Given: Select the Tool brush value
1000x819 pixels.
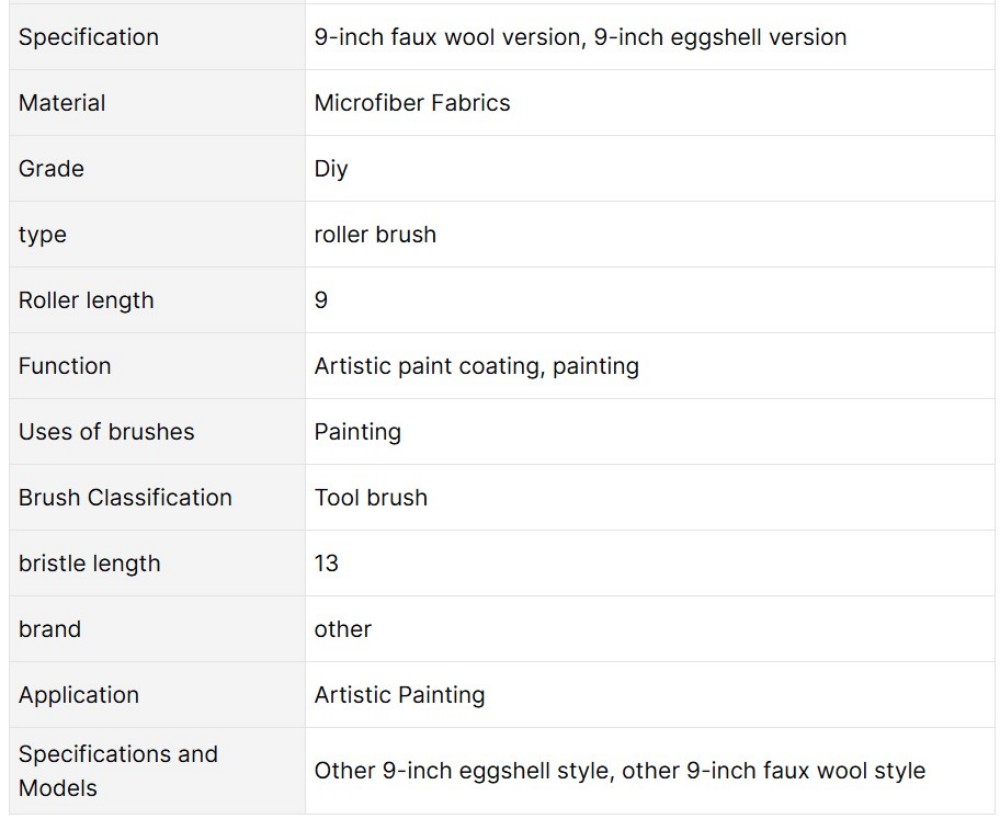Looking at the screenshot, I should 371,497.
